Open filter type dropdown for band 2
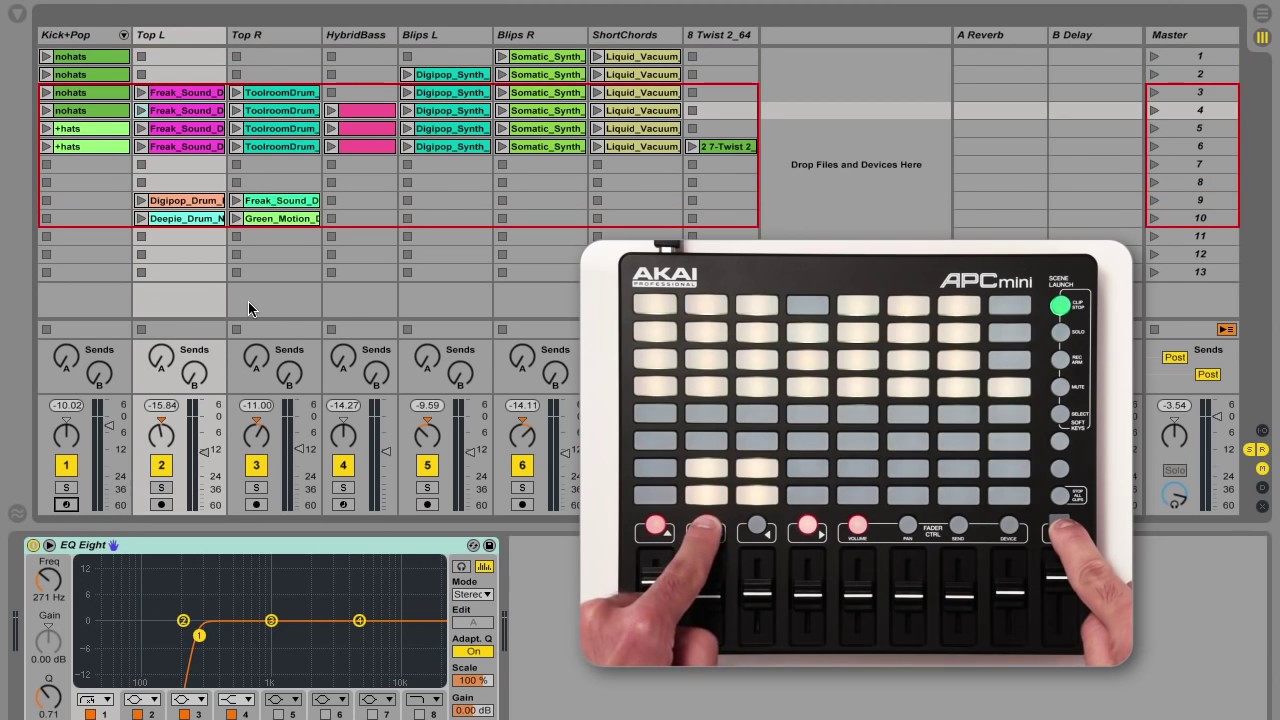1280x720 pixels. pos(141,699)
